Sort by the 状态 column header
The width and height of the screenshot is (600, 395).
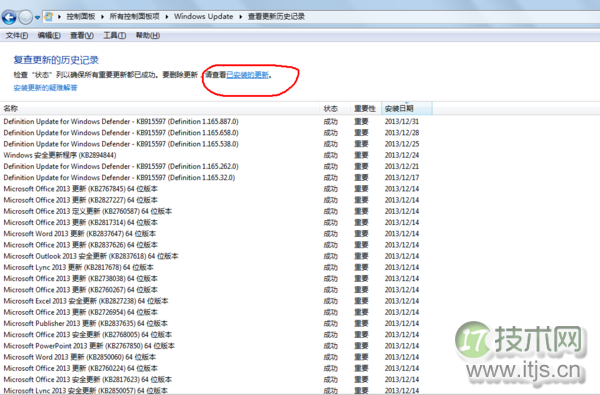pos(335,108)
